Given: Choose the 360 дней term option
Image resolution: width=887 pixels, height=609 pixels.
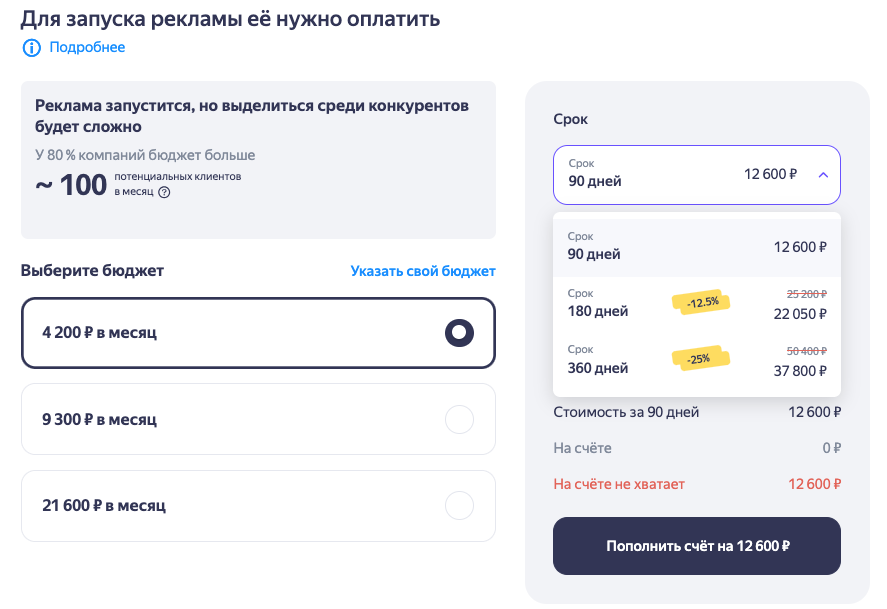Looking at the screenshot, I should click(696, 361).
